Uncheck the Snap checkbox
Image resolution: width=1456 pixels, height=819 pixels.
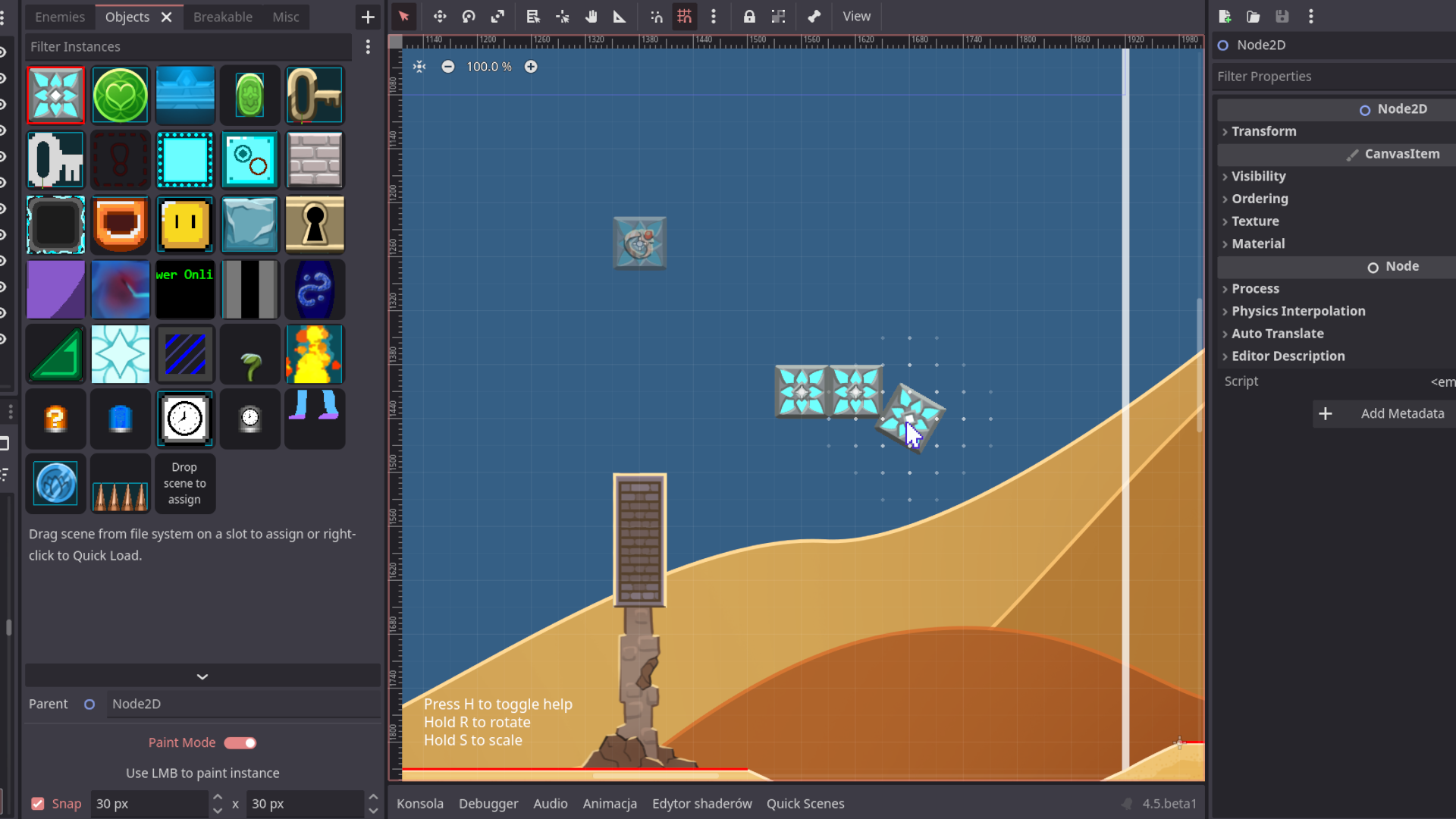[37, 804]
